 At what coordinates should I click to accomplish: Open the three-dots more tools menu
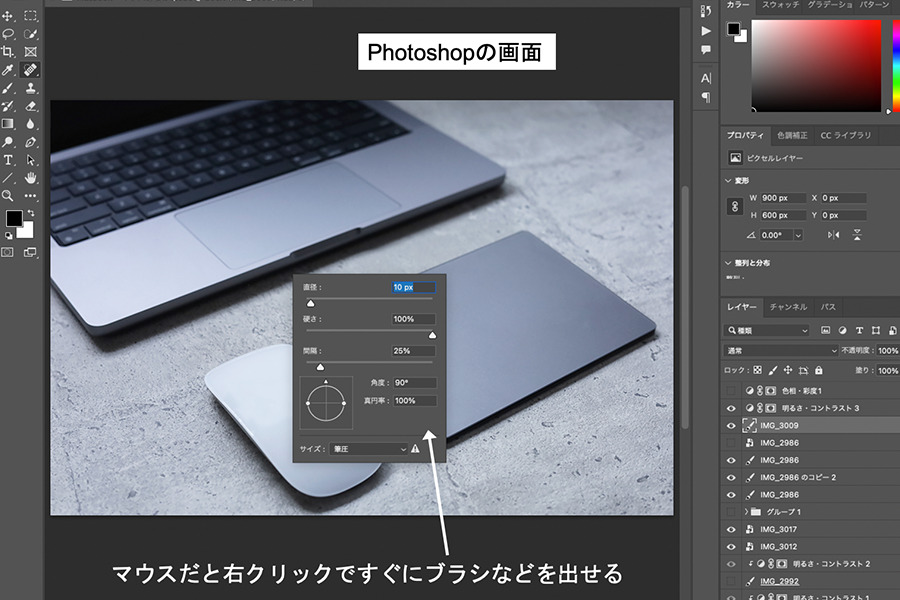[x=30, y=196]
